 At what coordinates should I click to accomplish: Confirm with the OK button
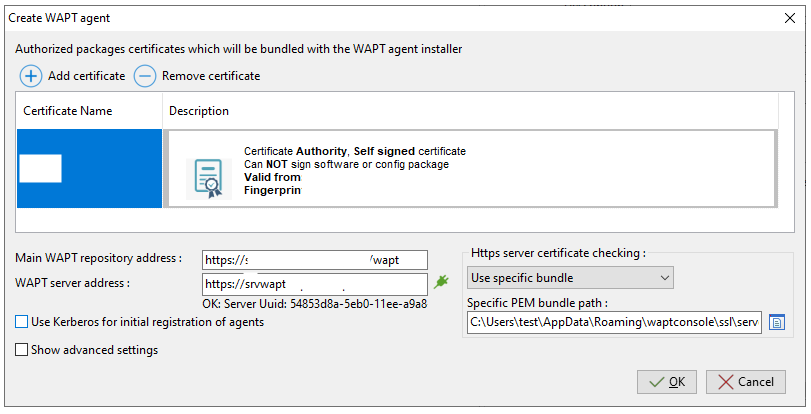click(667, 381)
